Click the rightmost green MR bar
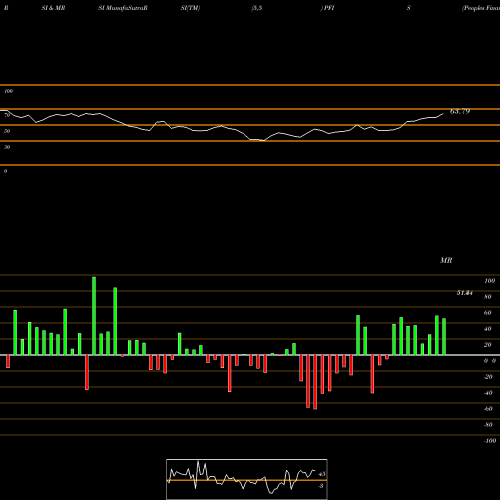500x500 pixels. pyautogui.click(x=444, y=337)
